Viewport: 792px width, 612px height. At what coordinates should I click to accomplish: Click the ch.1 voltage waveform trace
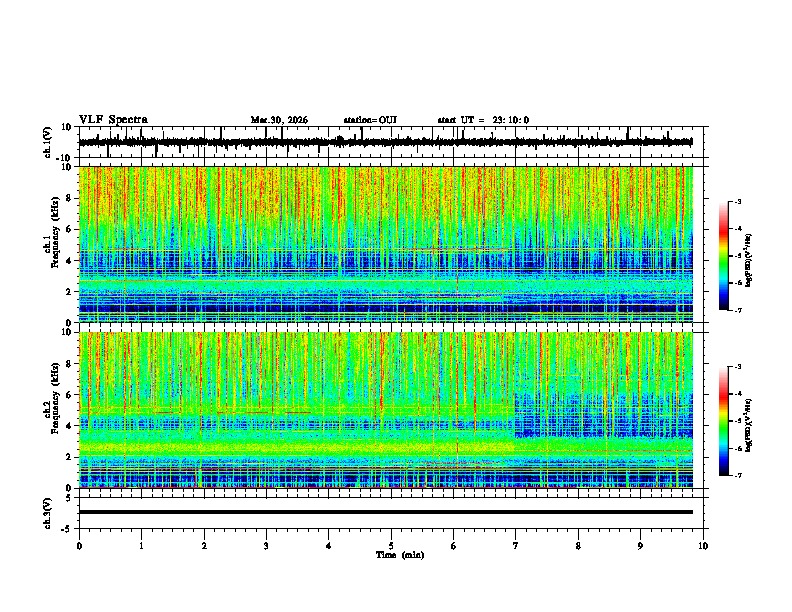(385, 142)
